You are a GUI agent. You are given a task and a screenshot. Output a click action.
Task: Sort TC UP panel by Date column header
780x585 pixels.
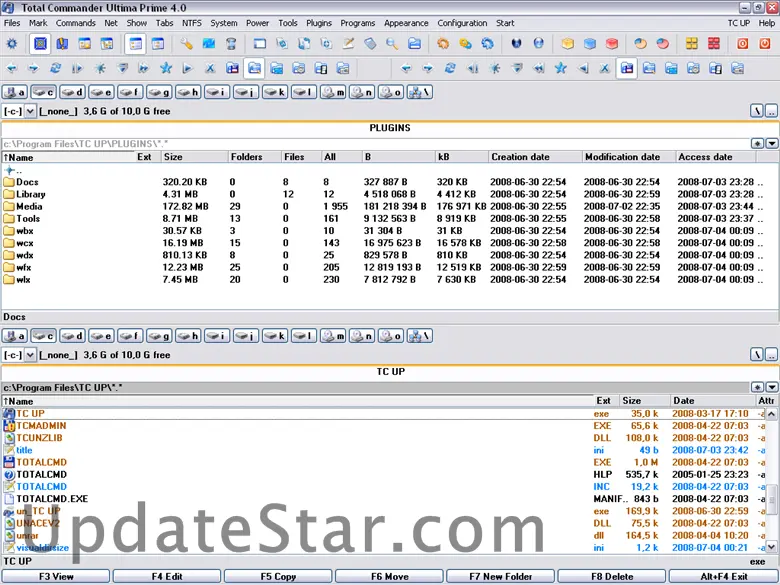pyautogui.click(x=712, y=400)
